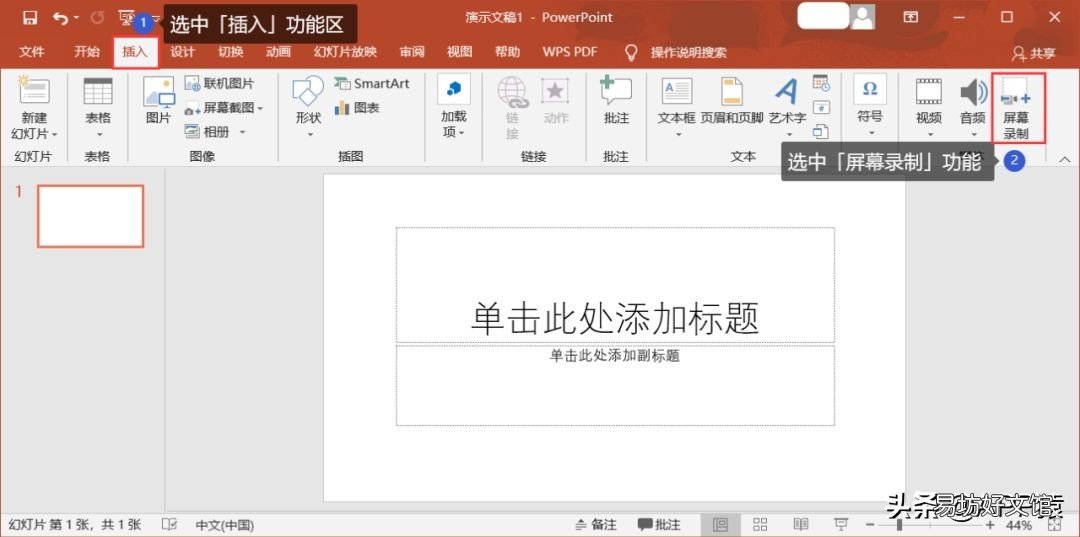Click the Photo Album (相册) tool
This screenshot has width=1080, height=537.
tap(207, 131)
